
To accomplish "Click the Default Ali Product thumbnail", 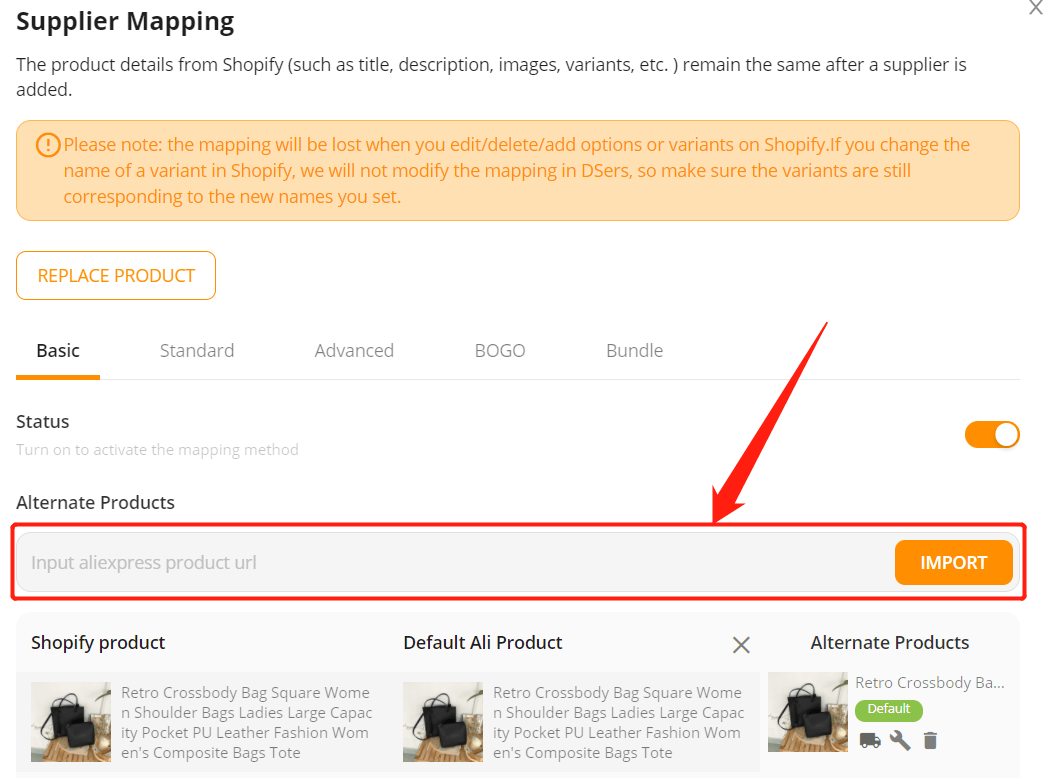I will (x=443, y=722).
